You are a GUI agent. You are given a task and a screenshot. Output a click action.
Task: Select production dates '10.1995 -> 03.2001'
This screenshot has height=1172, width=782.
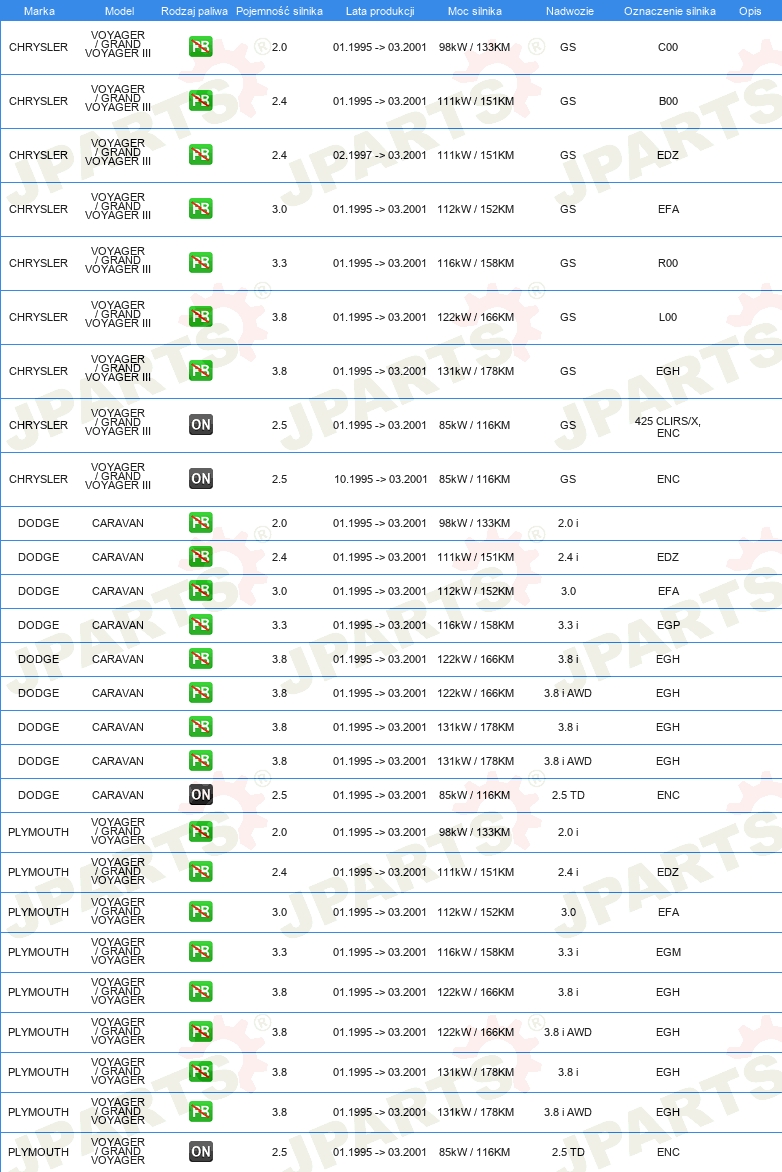pyautogui.click(x=381, y=479)
